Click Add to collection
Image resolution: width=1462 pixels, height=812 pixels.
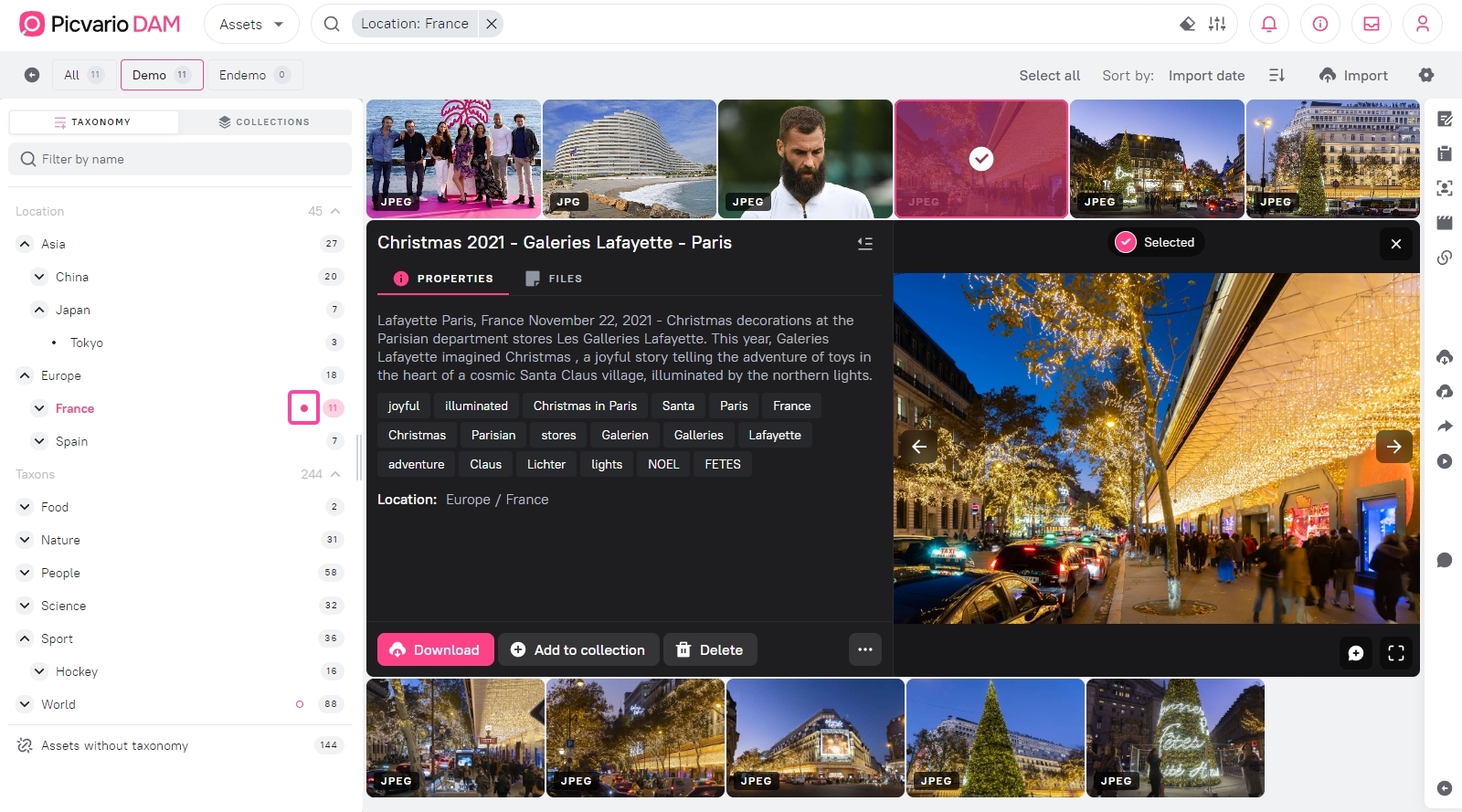[x=578, y=649]
